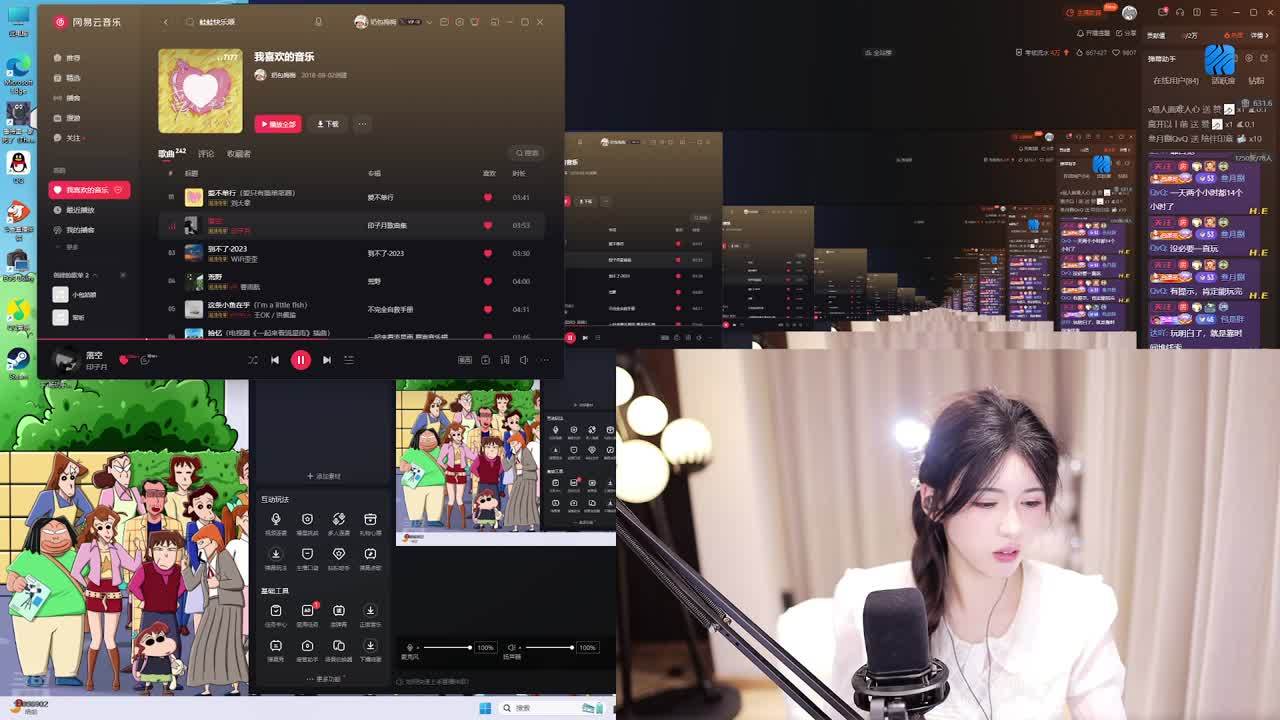Expand 更多 under 我的播客 in the sidebar

click(68, 247)
